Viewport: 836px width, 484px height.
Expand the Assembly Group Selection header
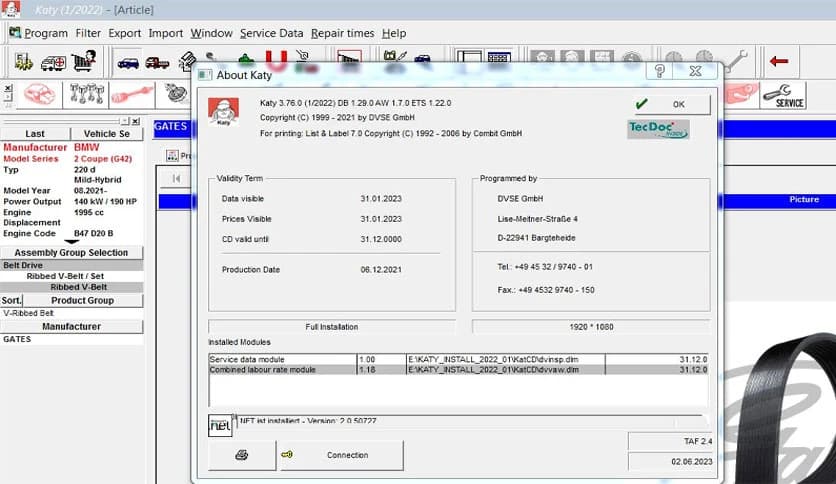(x=71, y=253)
